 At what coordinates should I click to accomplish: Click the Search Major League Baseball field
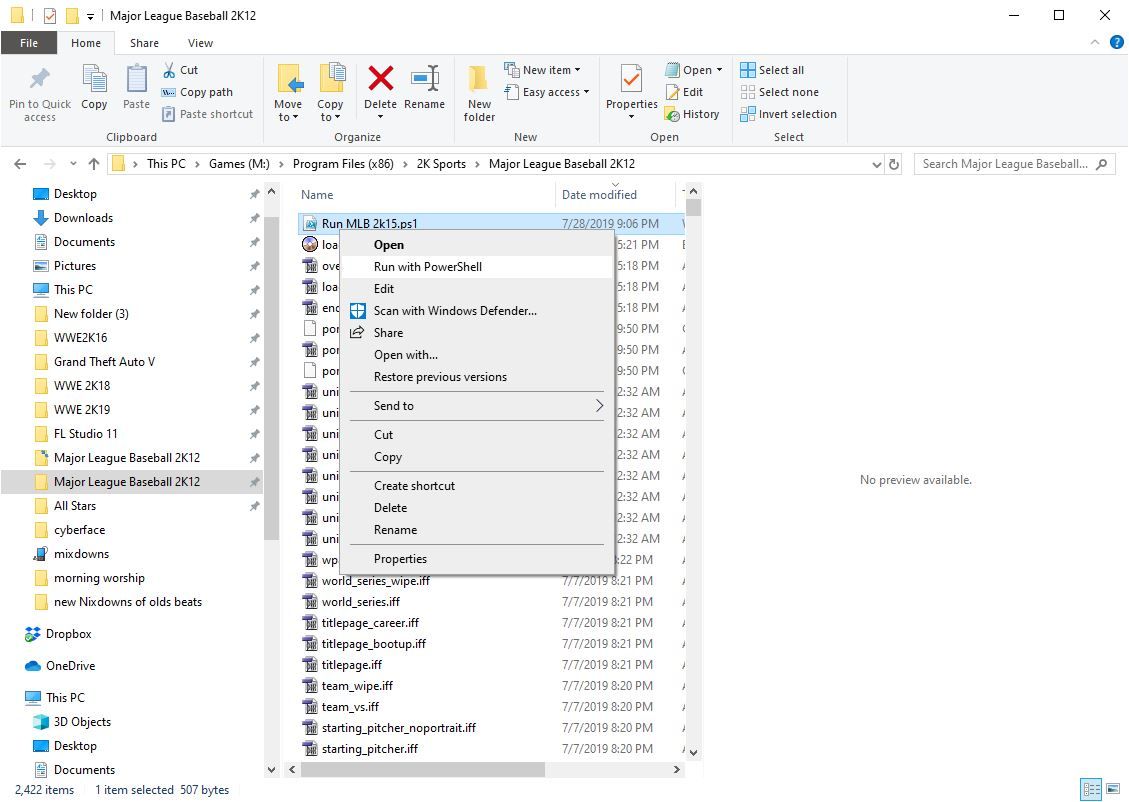(1004, 164)
